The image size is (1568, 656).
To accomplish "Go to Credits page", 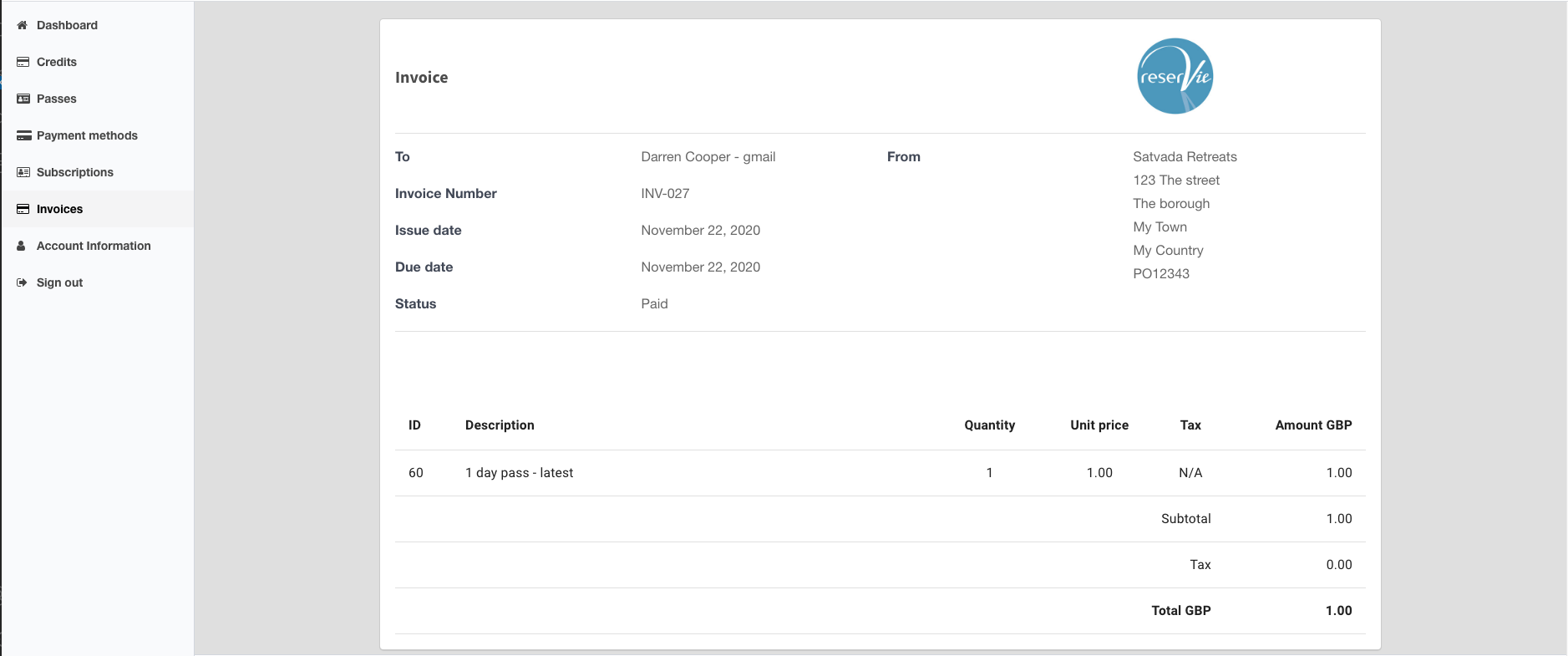I will coord(97,62).
